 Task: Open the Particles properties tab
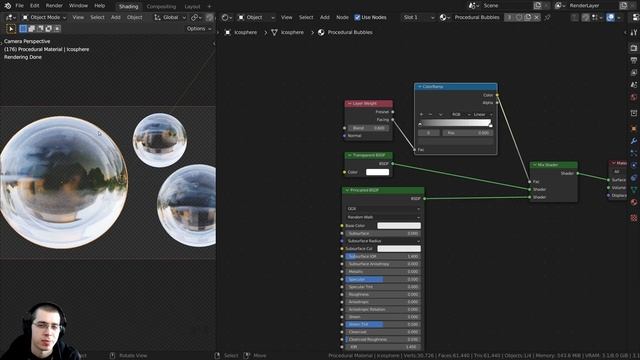pyautogui.click(x=634, y=153)
